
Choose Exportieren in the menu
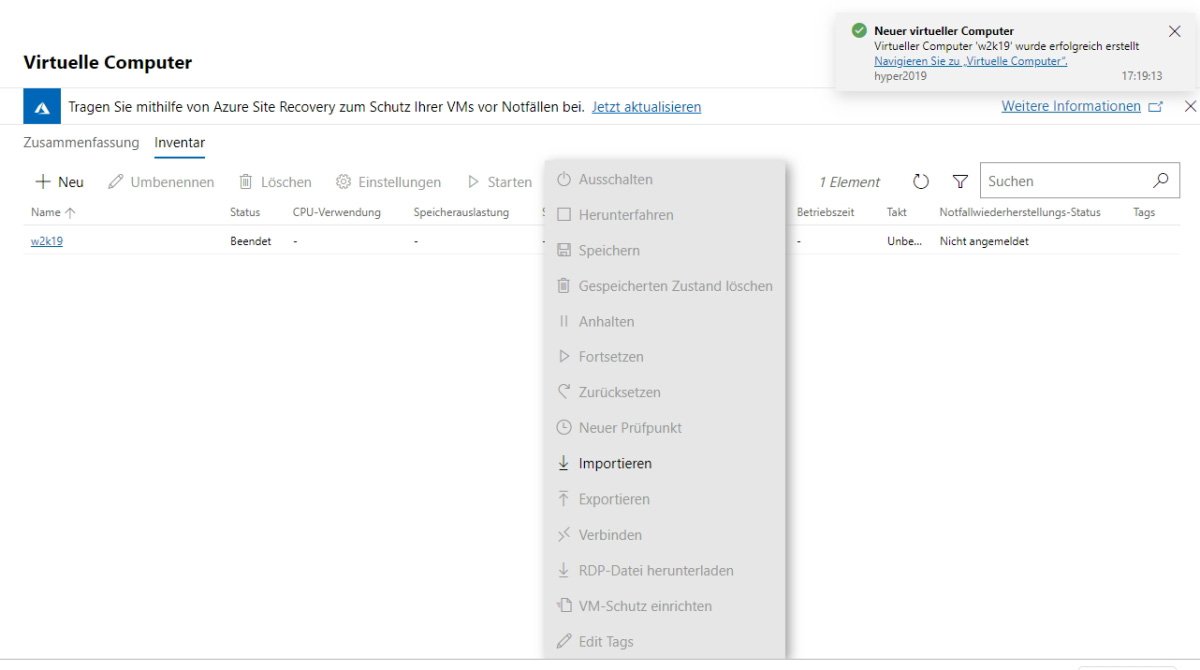click(x=613, y=499)
